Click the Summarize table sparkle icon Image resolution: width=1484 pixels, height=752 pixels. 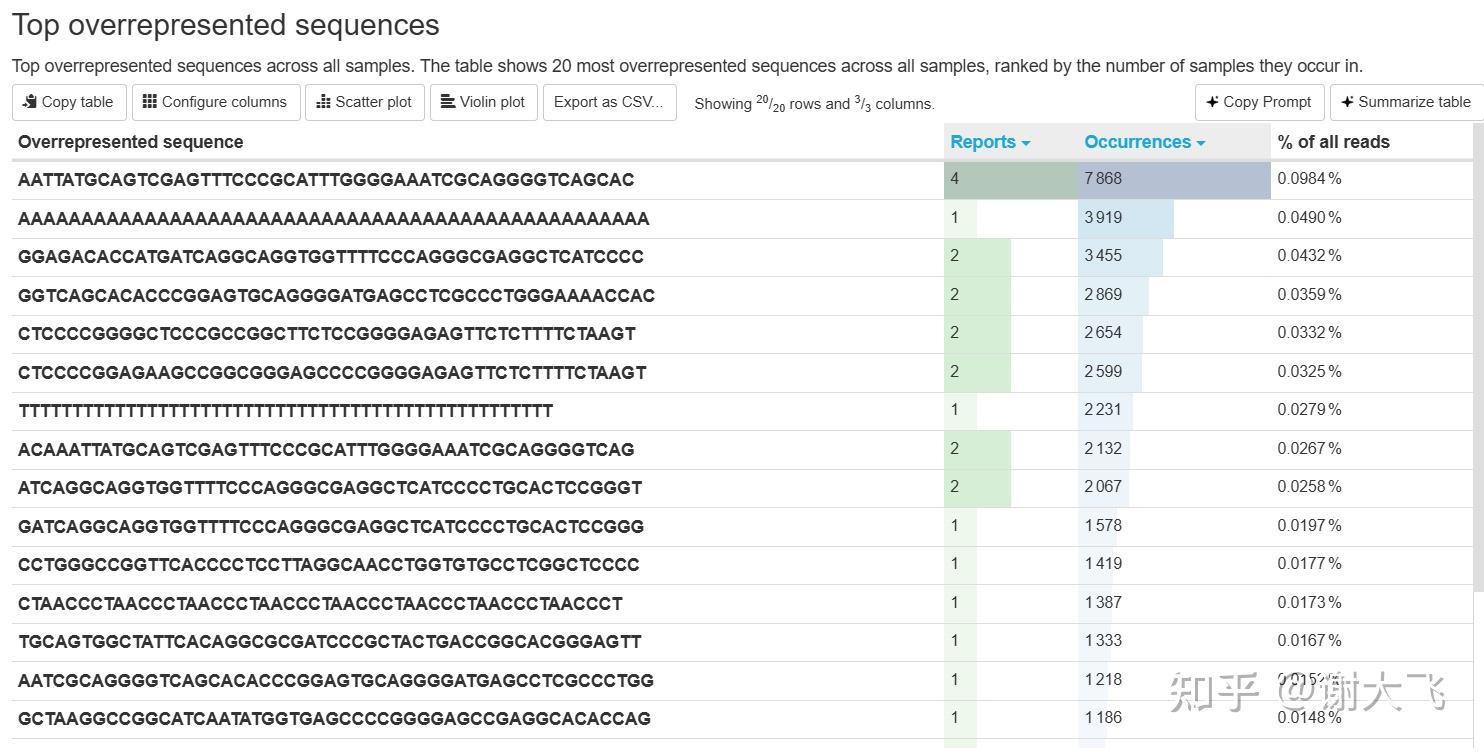click(1347, 102)
